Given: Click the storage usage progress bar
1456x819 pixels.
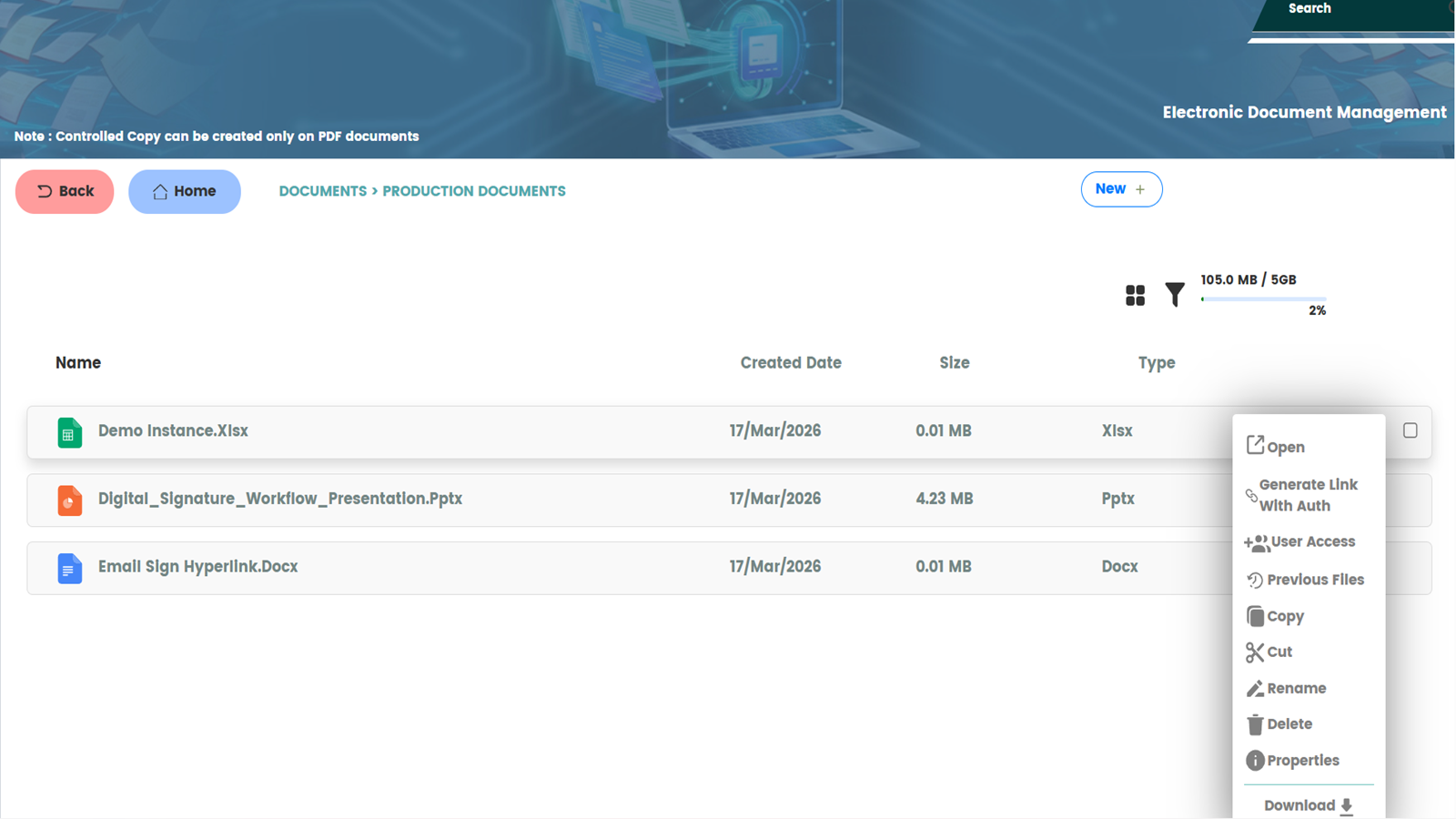Looking at the screenshot, I should (1263, 298).
